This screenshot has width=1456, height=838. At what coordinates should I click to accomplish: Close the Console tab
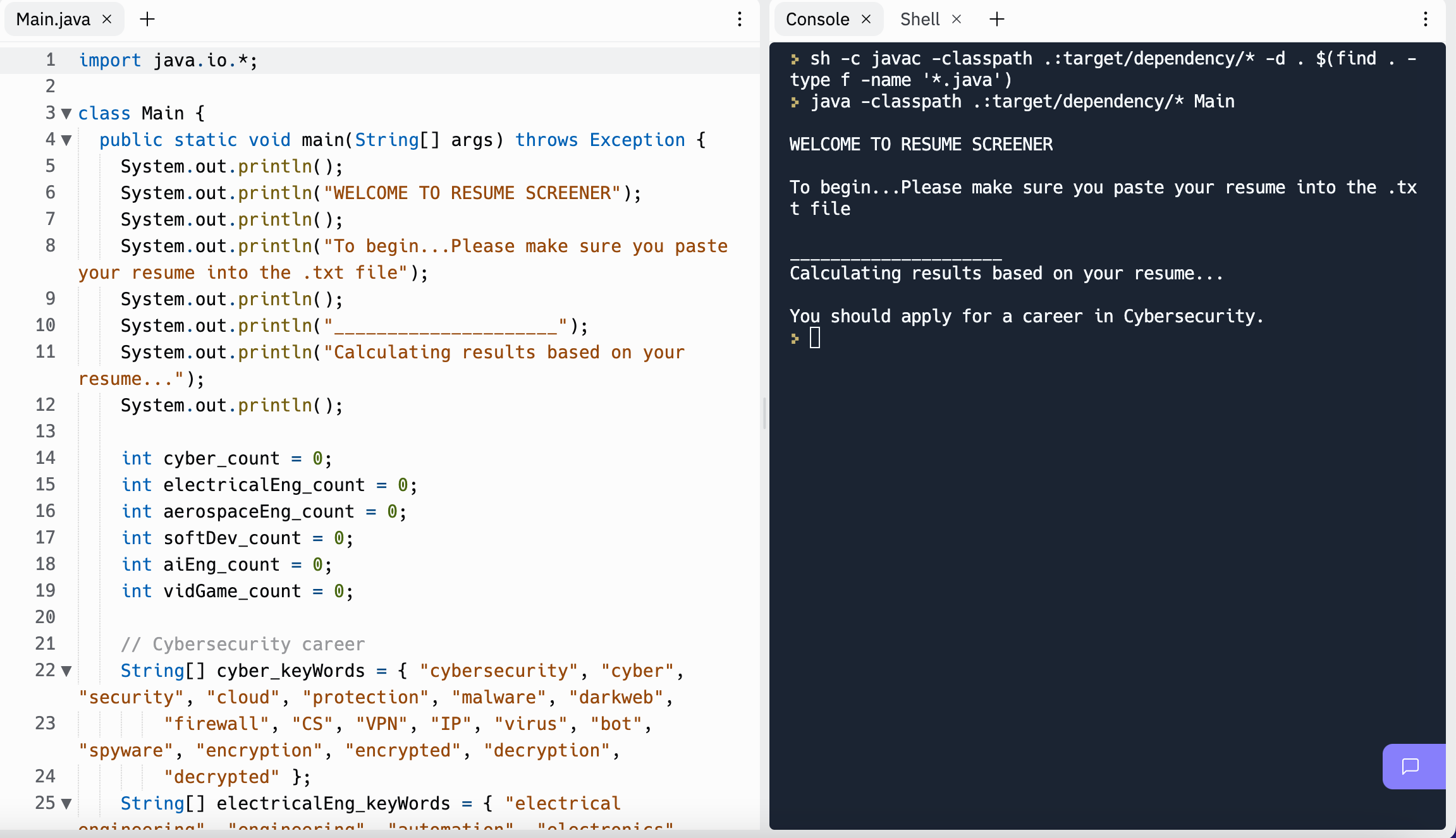point(867,19)
